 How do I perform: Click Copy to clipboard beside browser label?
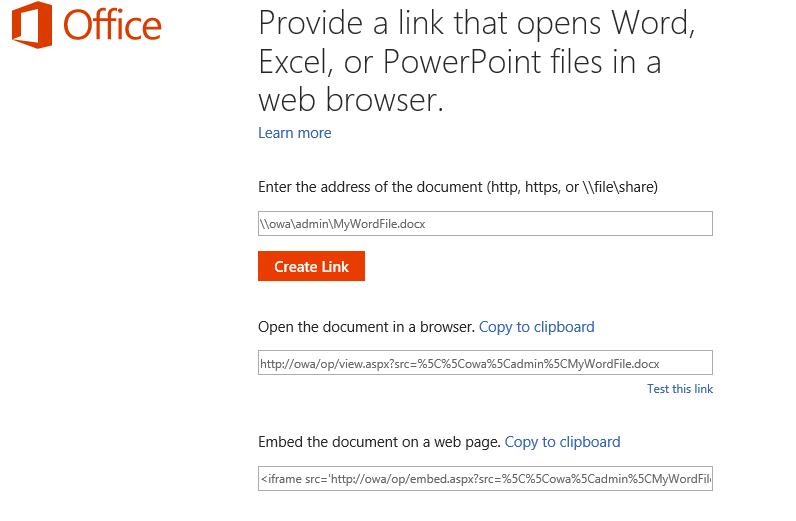coord(537,327)
